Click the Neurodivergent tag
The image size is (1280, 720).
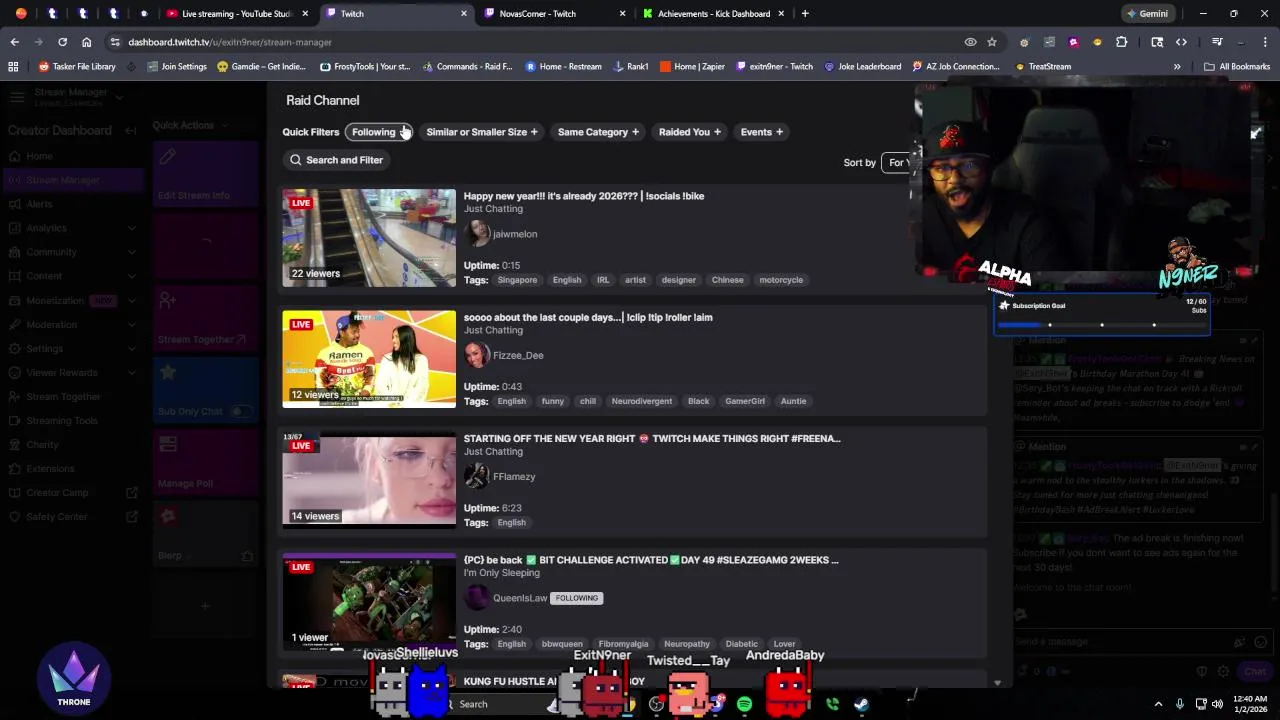[x=641, y=401]
